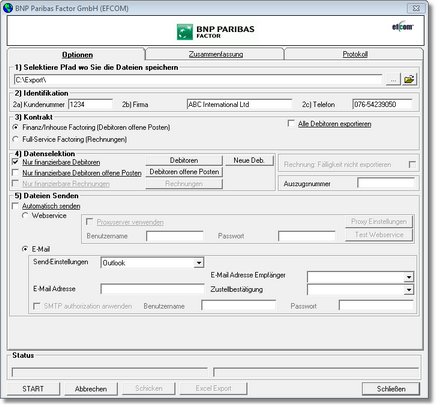Close the window with title bar X
This screenshot has height=406, width=436.
416,8
